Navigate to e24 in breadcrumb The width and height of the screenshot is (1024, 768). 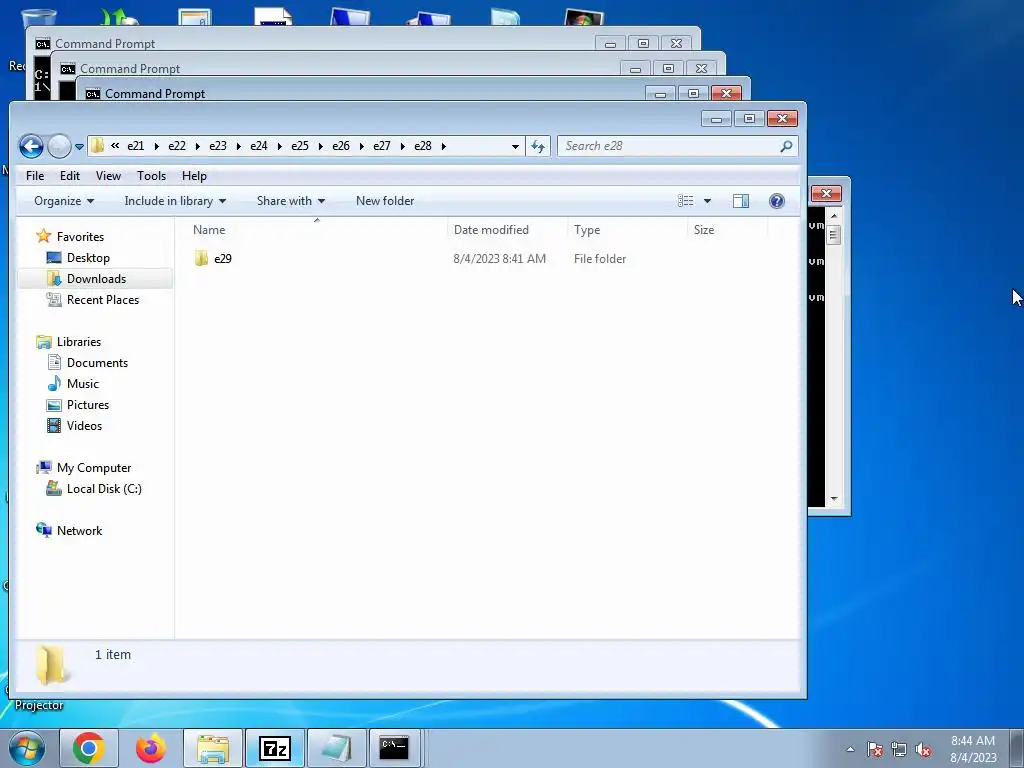click(259, 146)
